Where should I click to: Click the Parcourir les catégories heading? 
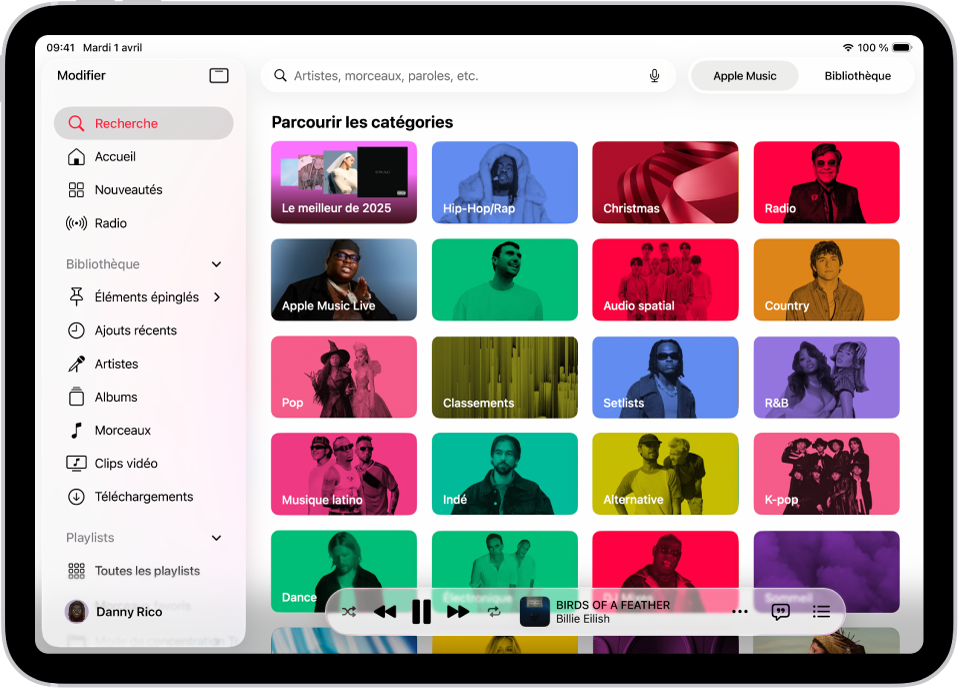click(x=362, y=122)
